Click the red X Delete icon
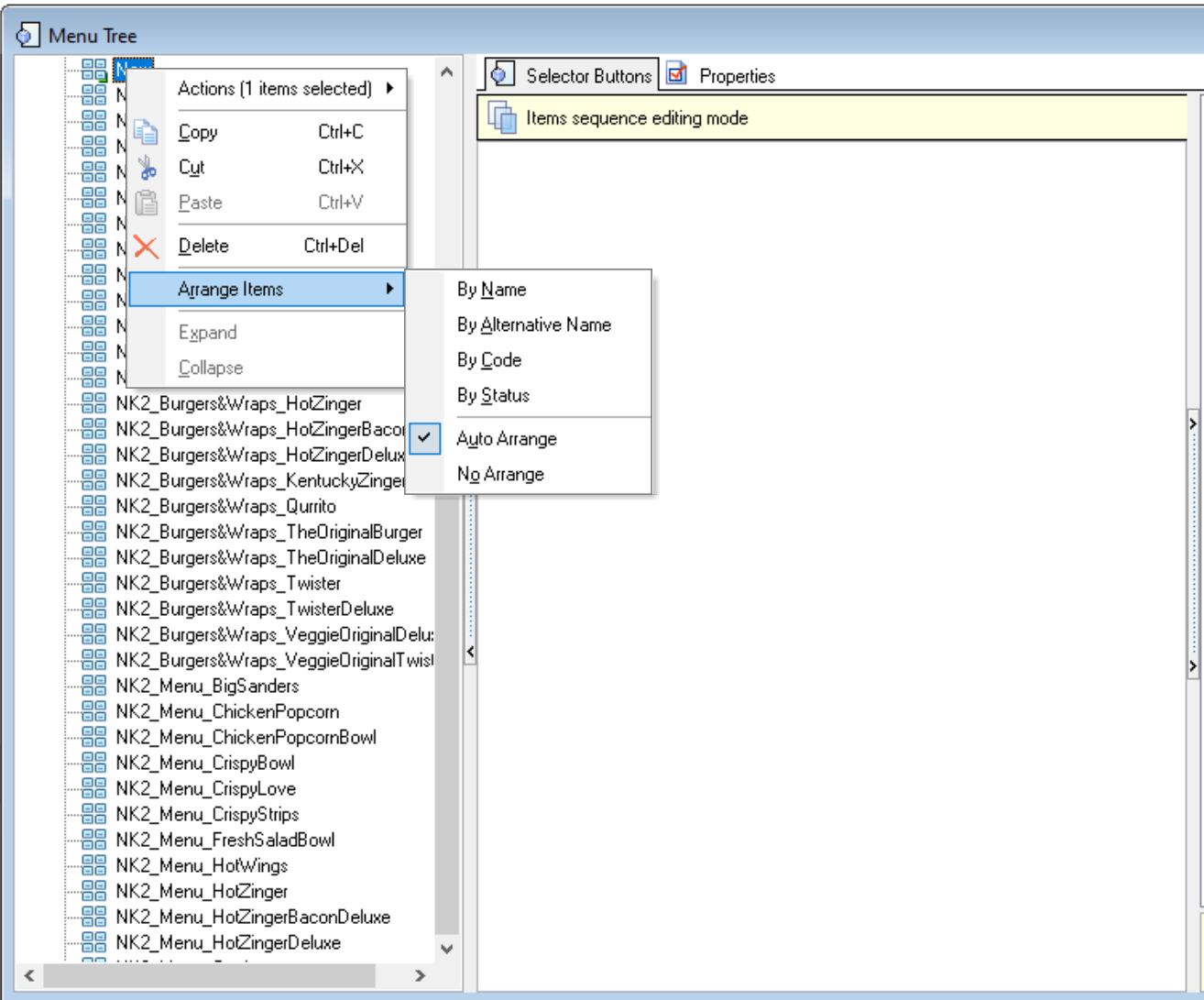Screen dimensions: 1204x1000 click(x=146, y=247)
